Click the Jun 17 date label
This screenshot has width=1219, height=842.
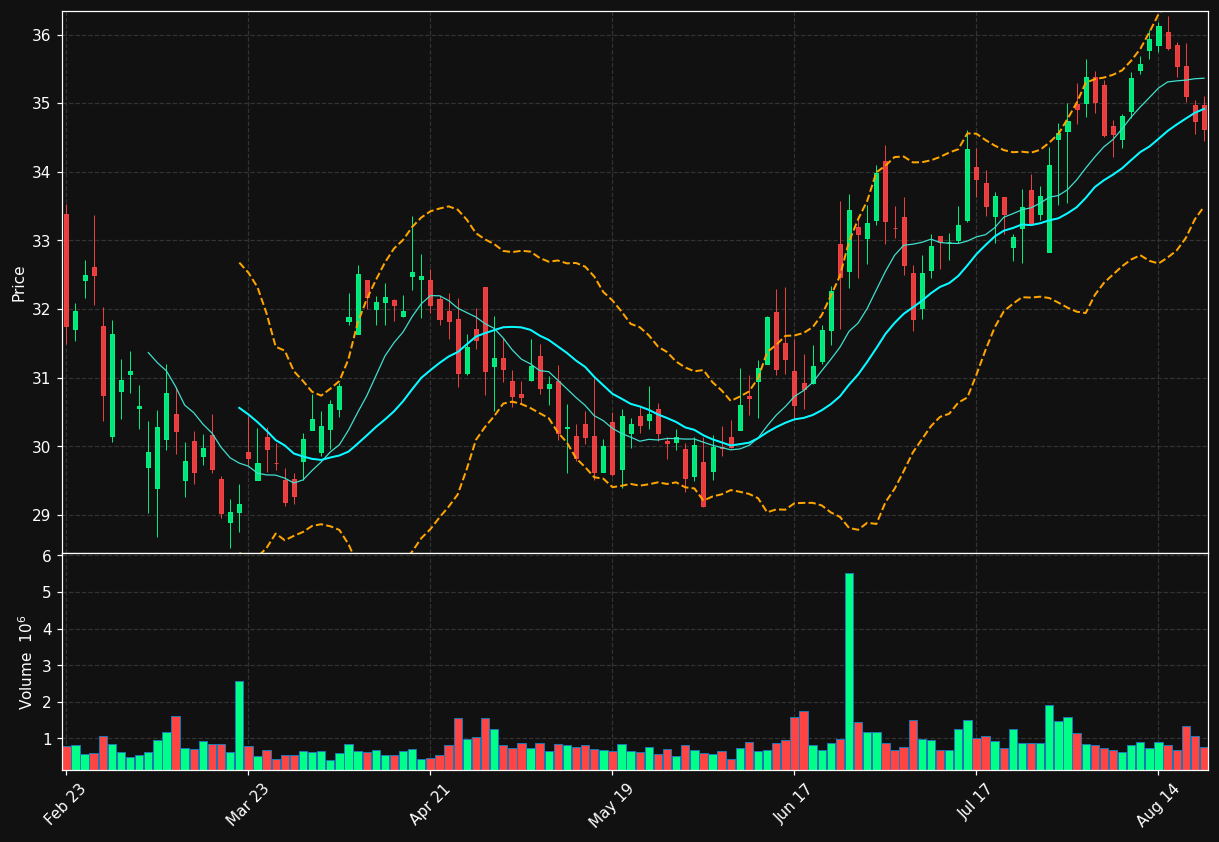coord(793,804)
